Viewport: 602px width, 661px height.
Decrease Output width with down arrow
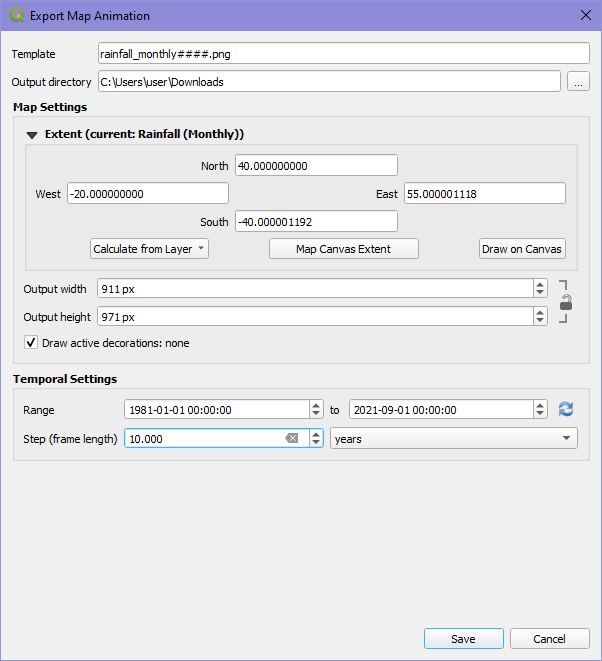click(540, 293)
